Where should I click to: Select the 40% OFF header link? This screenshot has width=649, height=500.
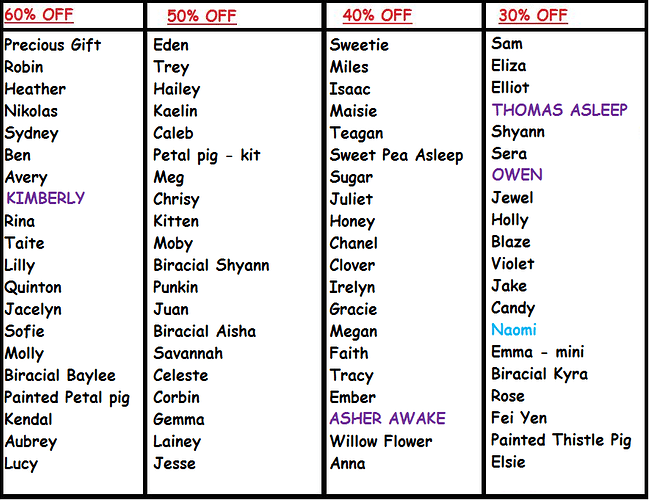pos(376,15)
